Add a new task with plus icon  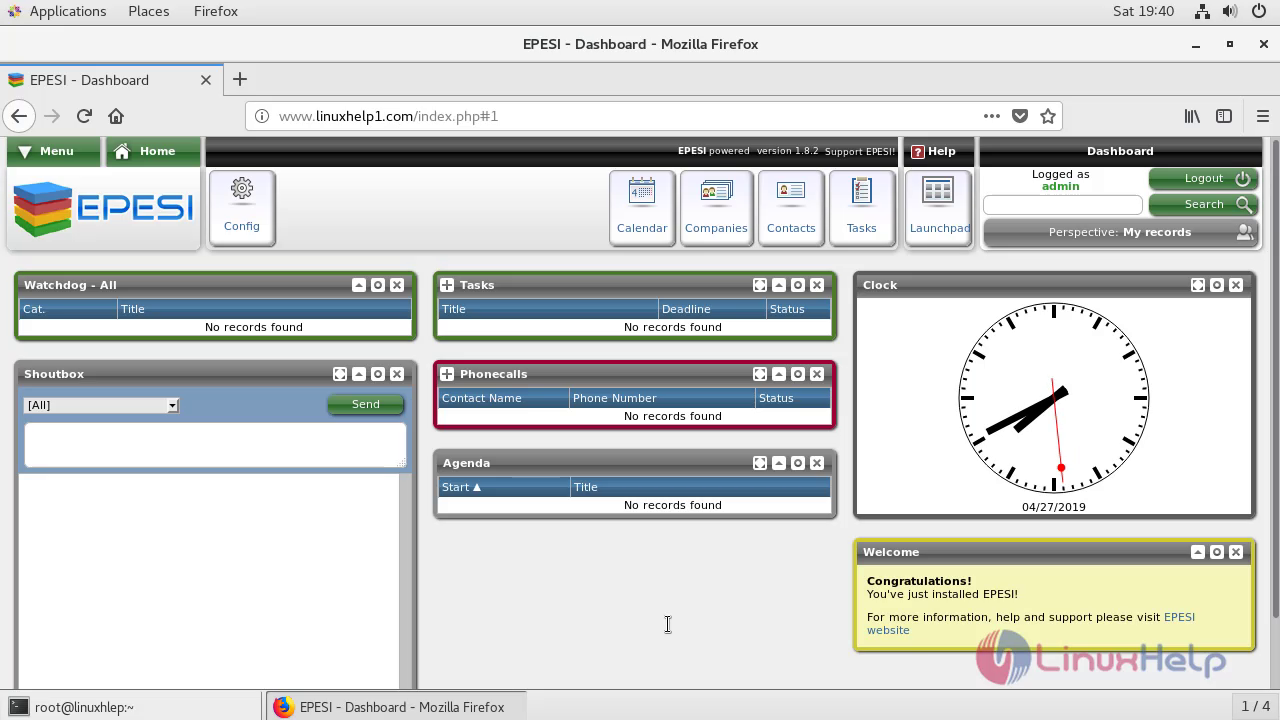[447, 285]
